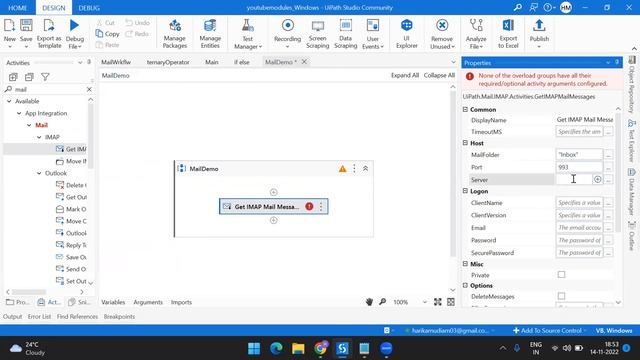Click the pan hand tool icon
The width and height of the screenshot is (640, 360).
(x=369, y=302)
